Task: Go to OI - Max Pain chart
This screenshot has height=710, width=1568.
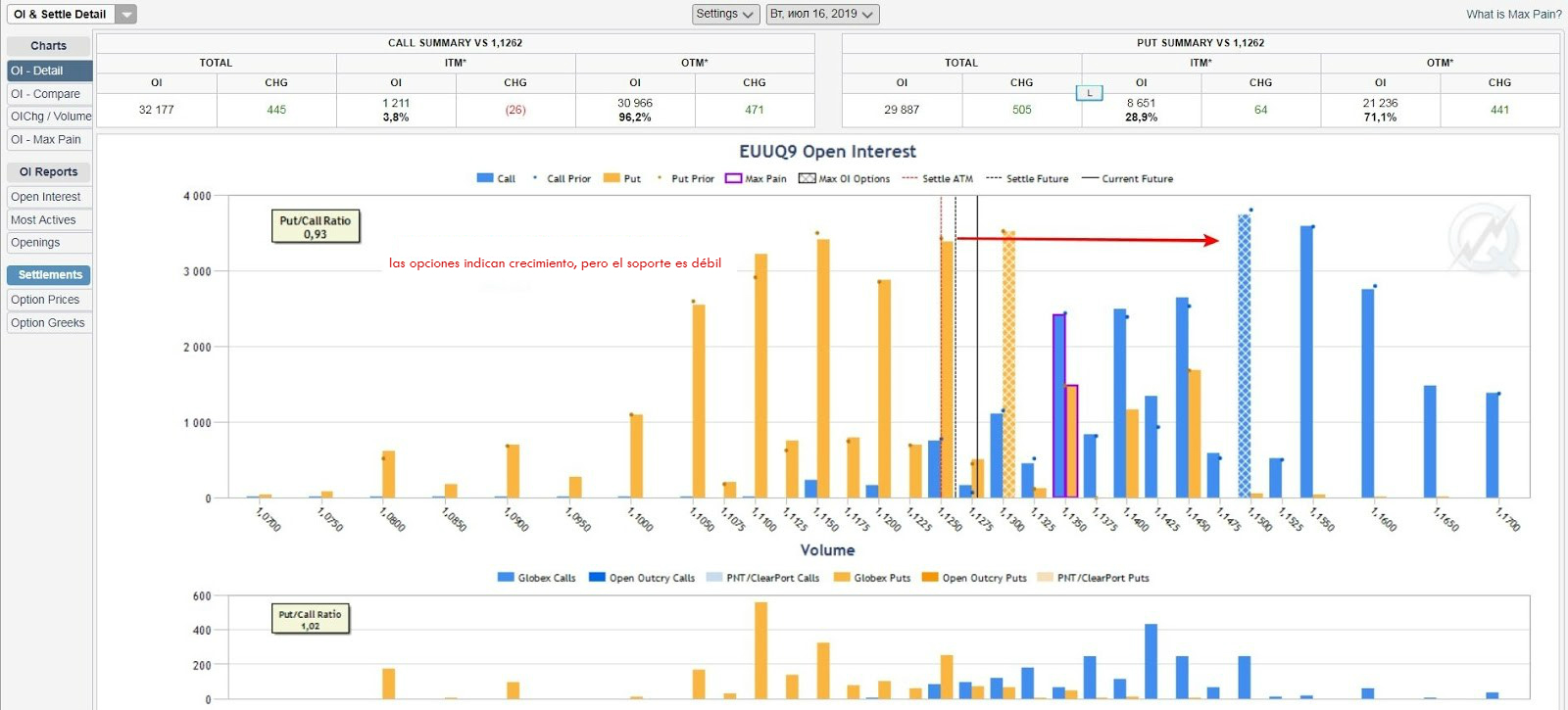Action: pyautogui.click(x=49, y=140)
